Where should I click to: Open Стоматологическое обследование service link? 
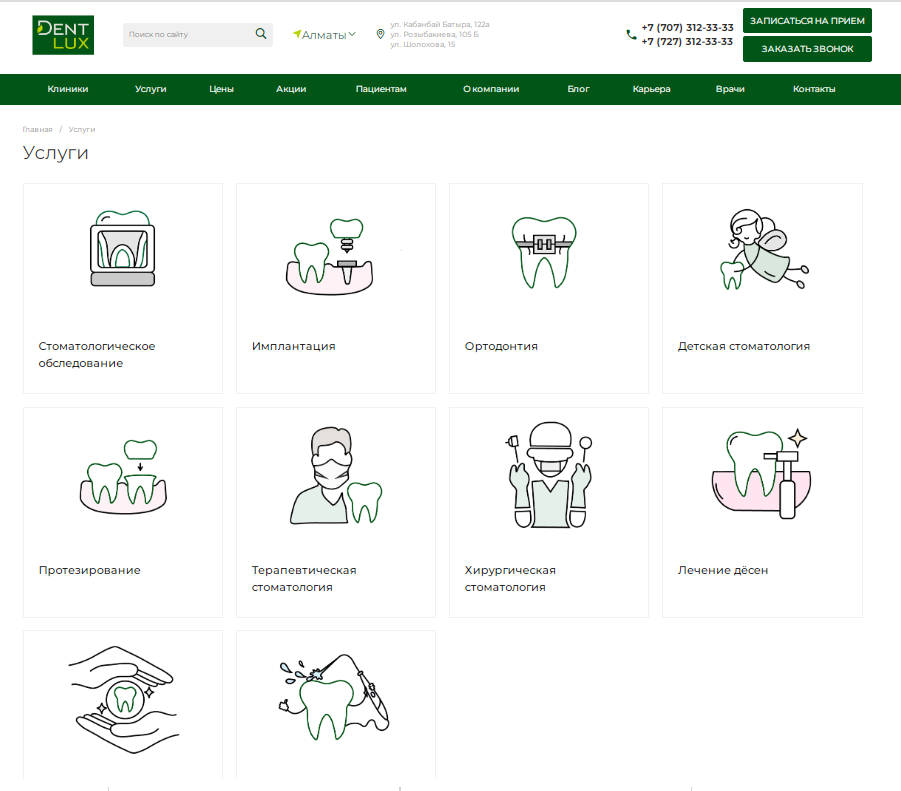tap(97, 354)
